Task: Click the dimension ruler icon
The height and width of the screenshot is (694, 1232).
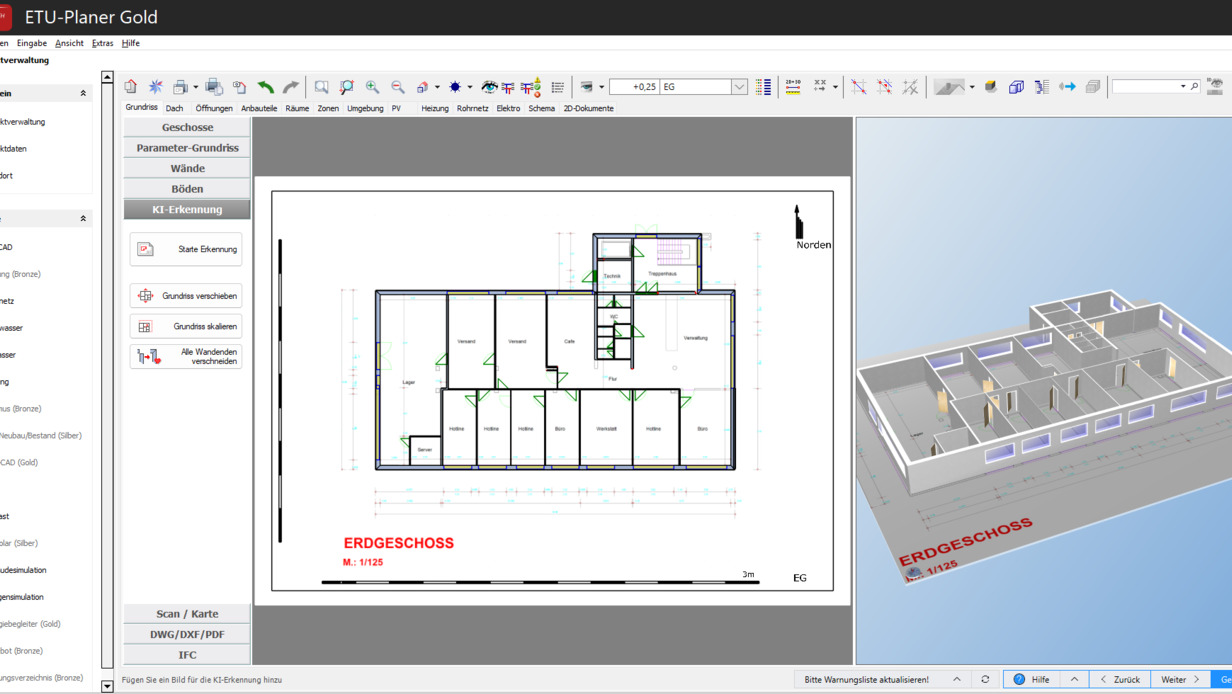Action: tap(793, 87)
